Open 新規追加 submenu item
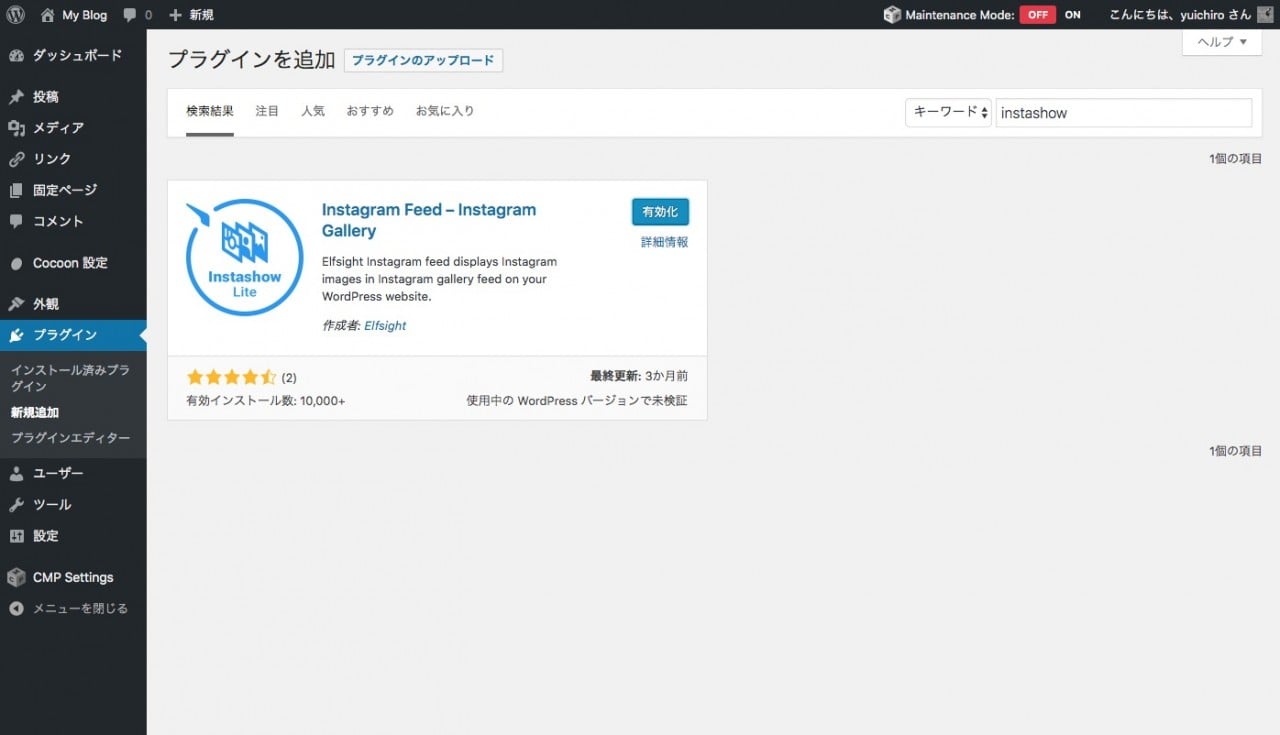The image size is (1280, 735). 35,412
